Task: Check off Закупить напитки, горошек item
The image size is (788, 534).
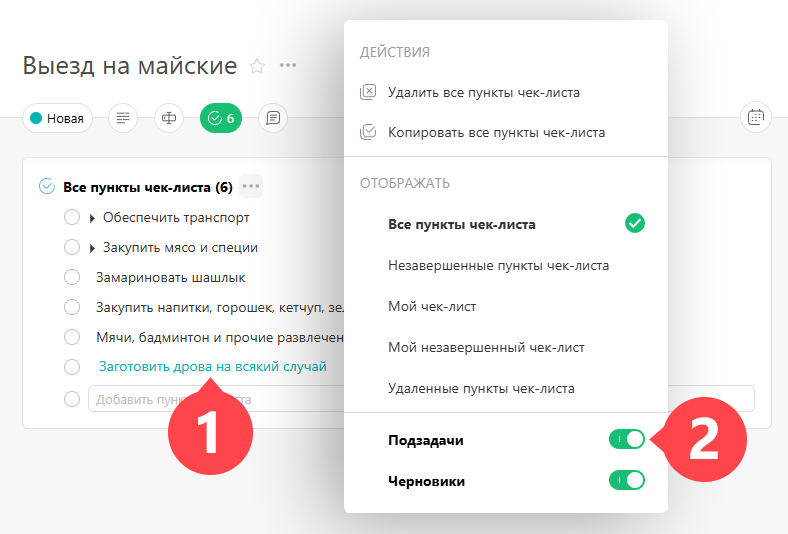Action: (x=72, y=307)
